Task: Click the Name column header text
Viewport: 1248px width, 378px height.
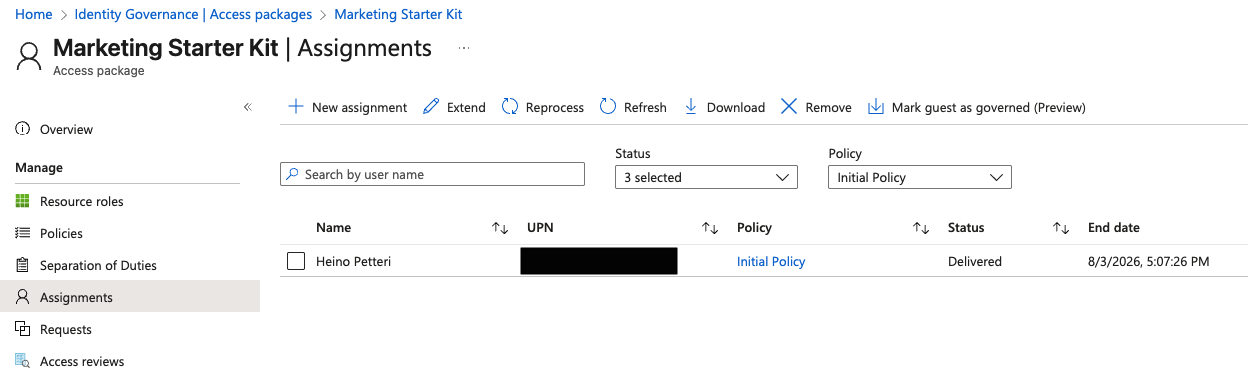Action: tap(333, 228)
